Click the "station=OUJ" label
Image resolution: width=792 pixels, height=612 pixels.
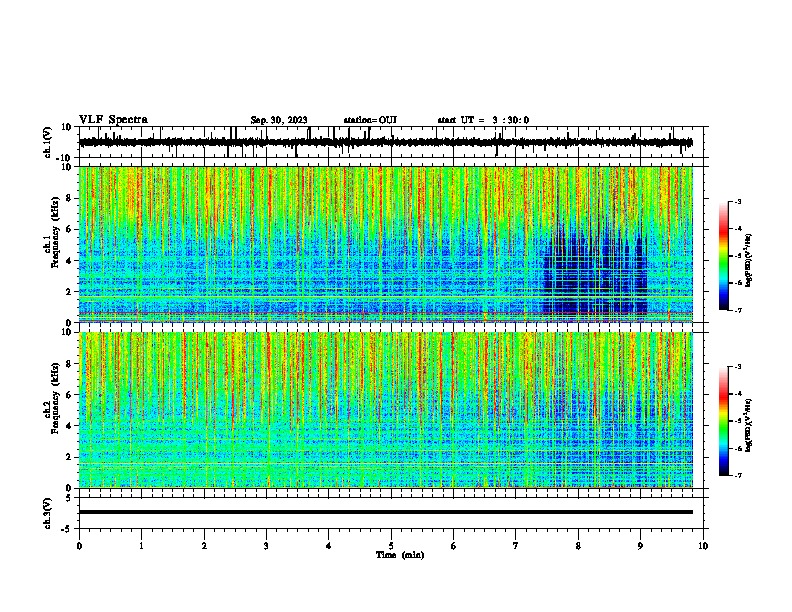[x=370, y=120]
